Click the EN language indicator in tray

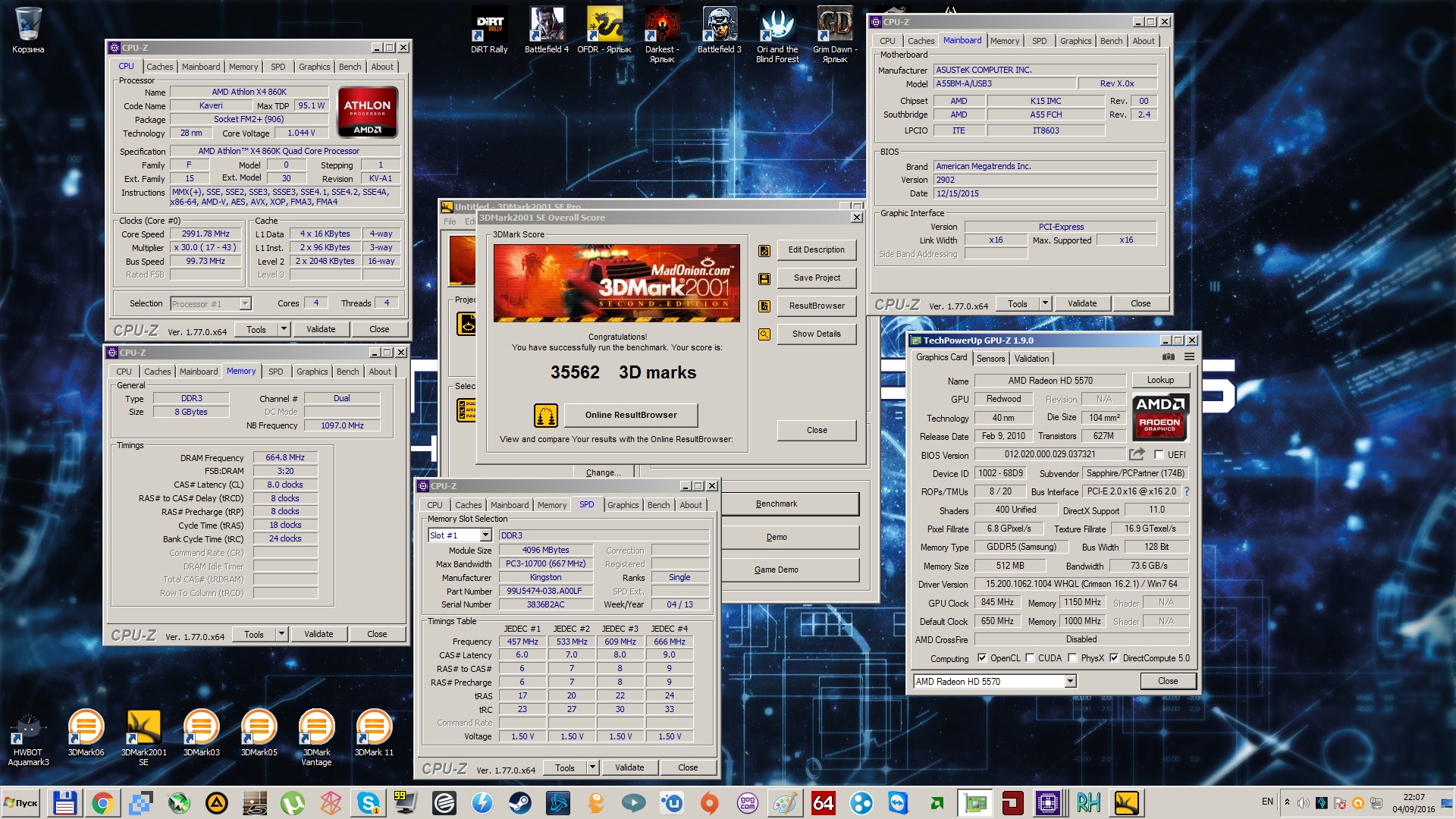(1267, 802)
